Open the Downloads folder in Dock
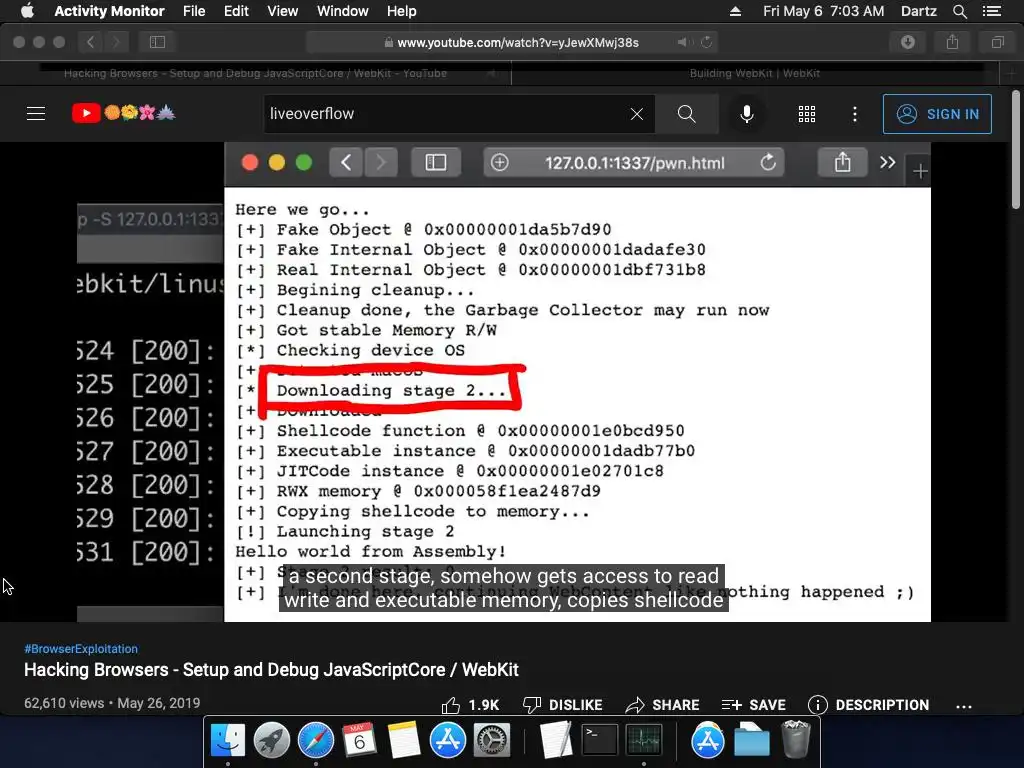This screenshot has width=1024, height=768. (752, 741)
